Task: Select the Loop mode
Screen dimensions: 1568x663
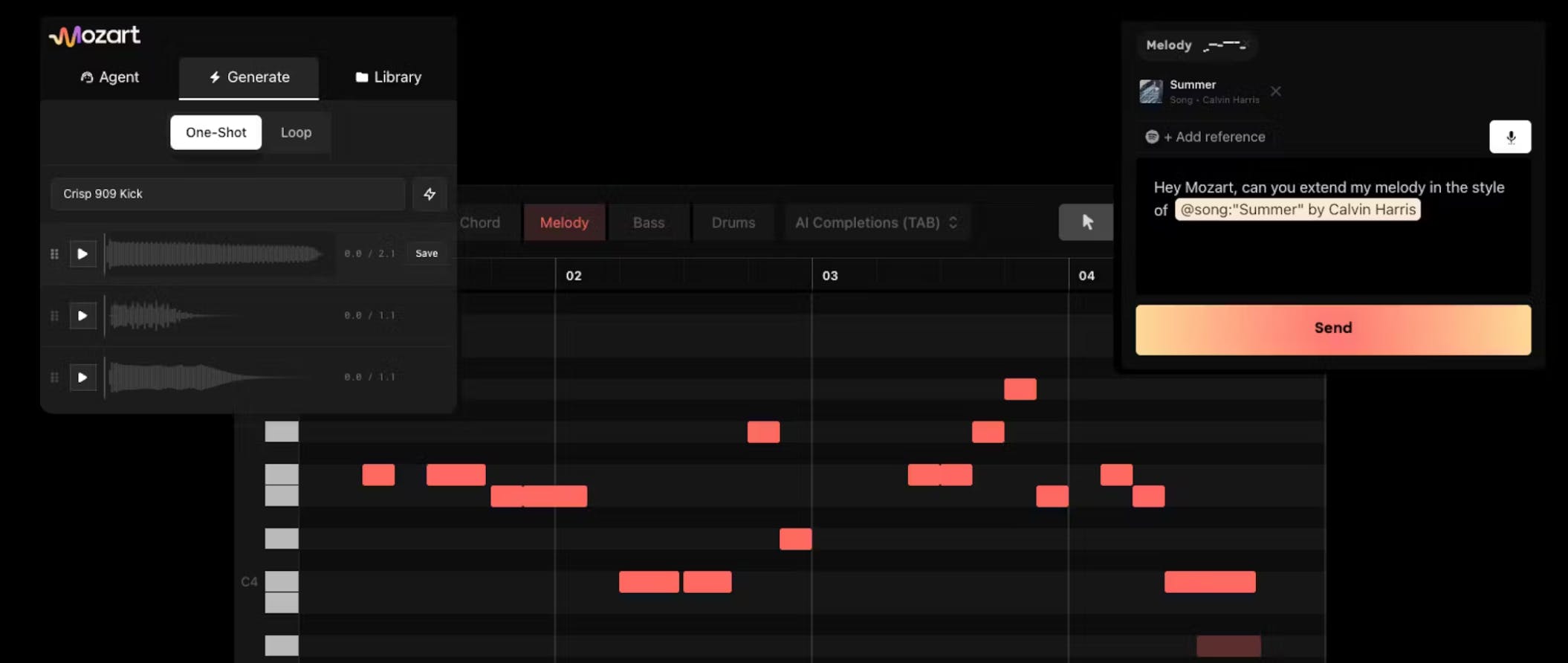Action: click(x=296, y=132)
